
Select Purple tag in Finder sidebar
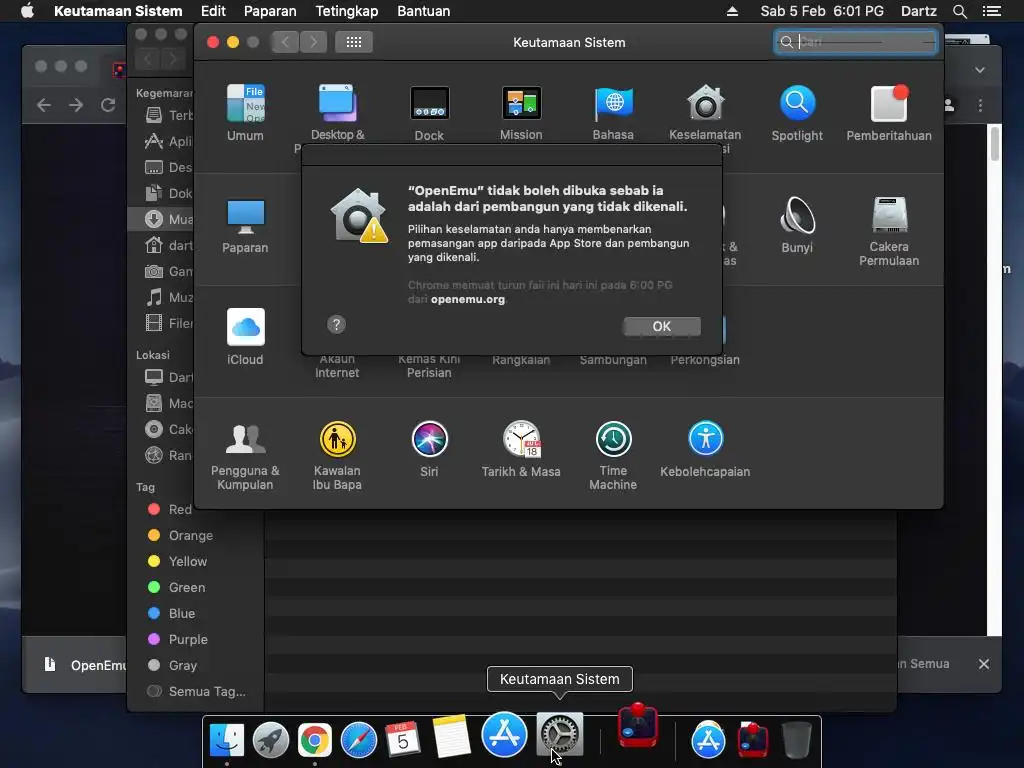tap(178, 639)
